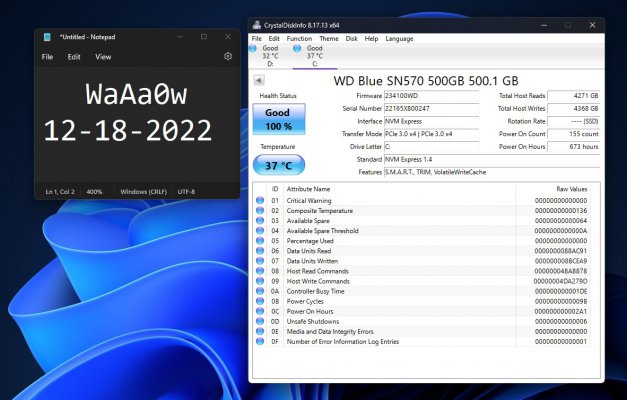Viewport: 627px width, 400px height.
Task: Click the status orb for Critical Warning
Action: coord(260,200)
